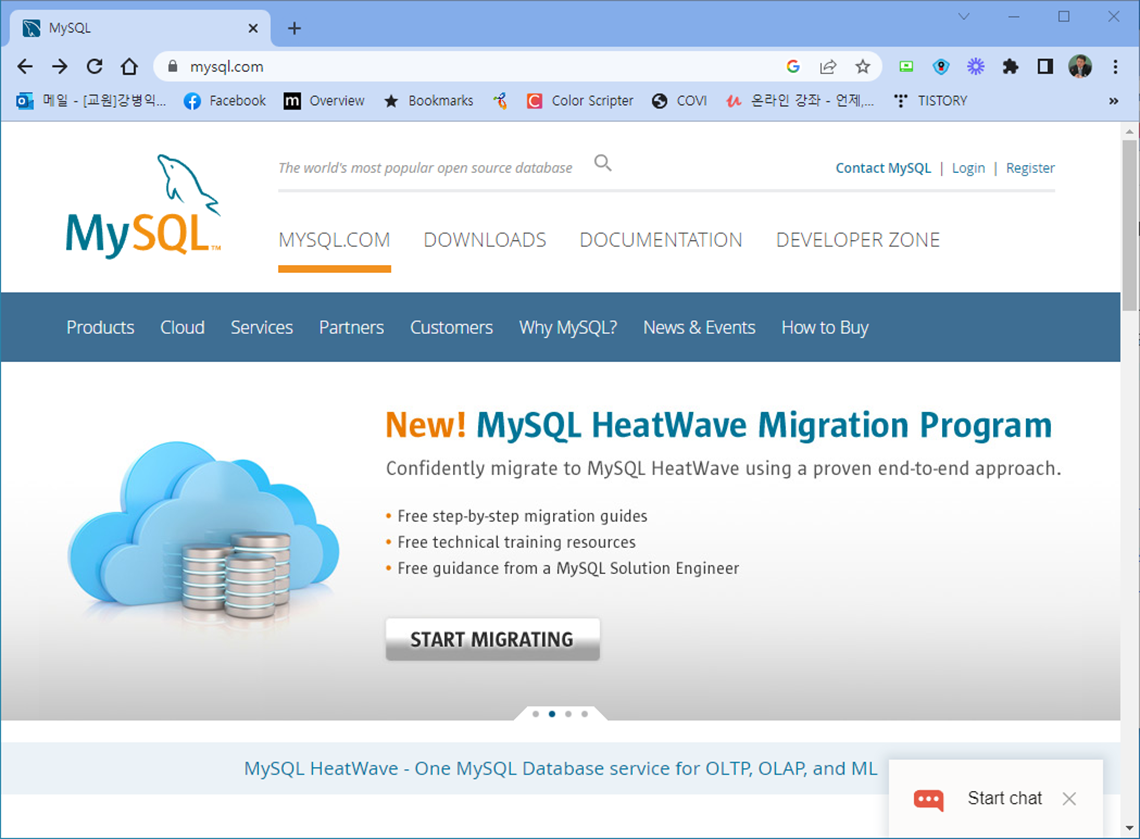Open the Cloud menu
The image size is (1140, 839).
(x=182, y=327)
